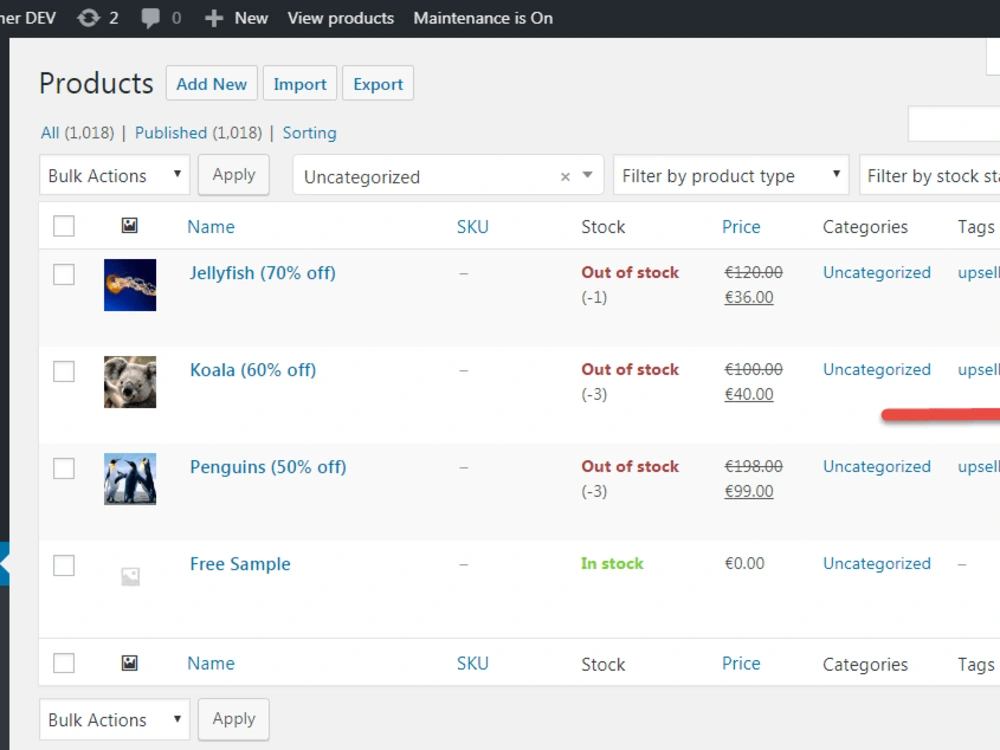Open Filter by product type dropdown
Screen dimensions: 1000x750
pos(731,175)
